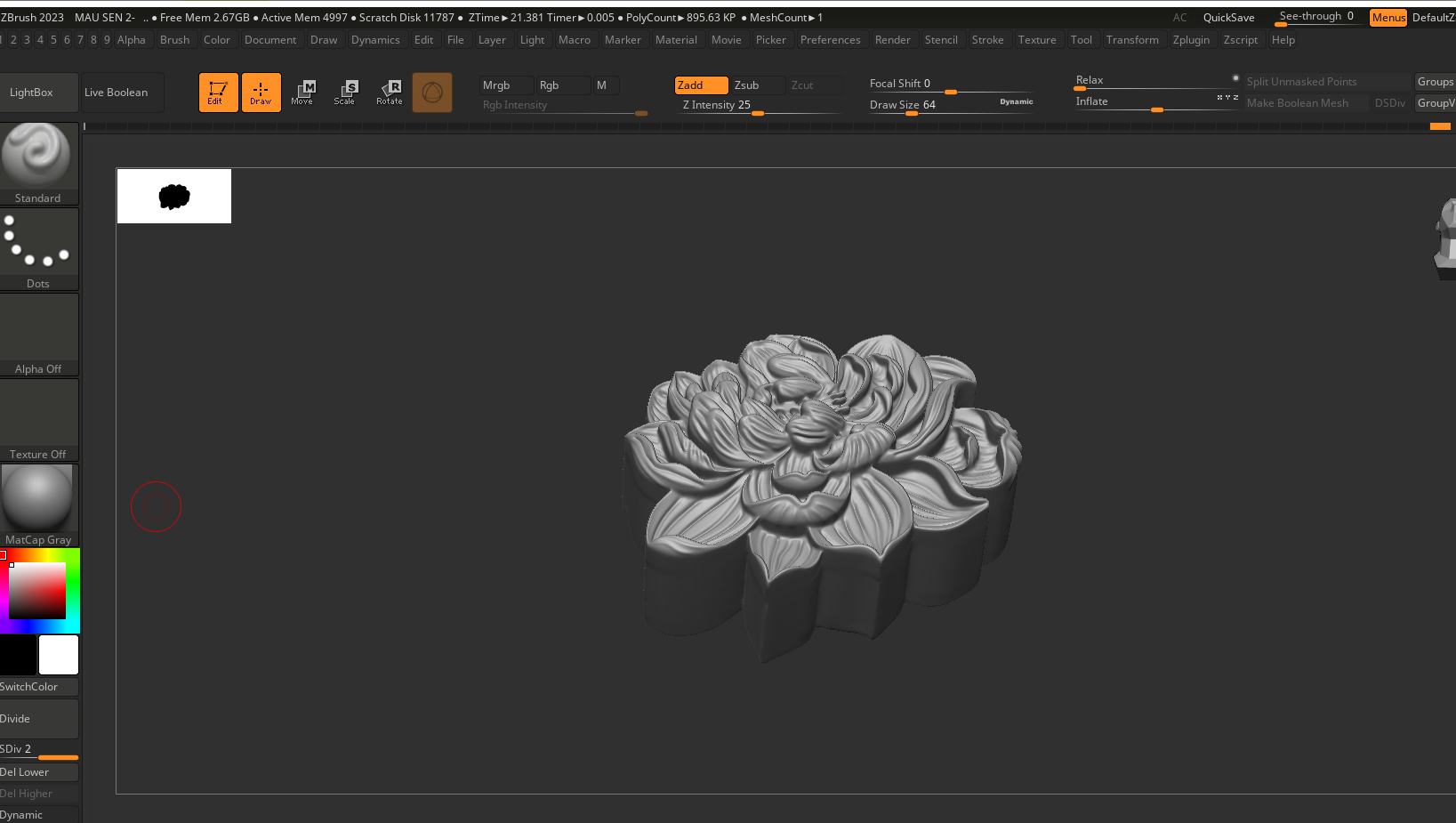Image resolution: width=1456 pixels, height=823 pixels.
Task: Open the Dots stroke picker
Action: [38, 248]
